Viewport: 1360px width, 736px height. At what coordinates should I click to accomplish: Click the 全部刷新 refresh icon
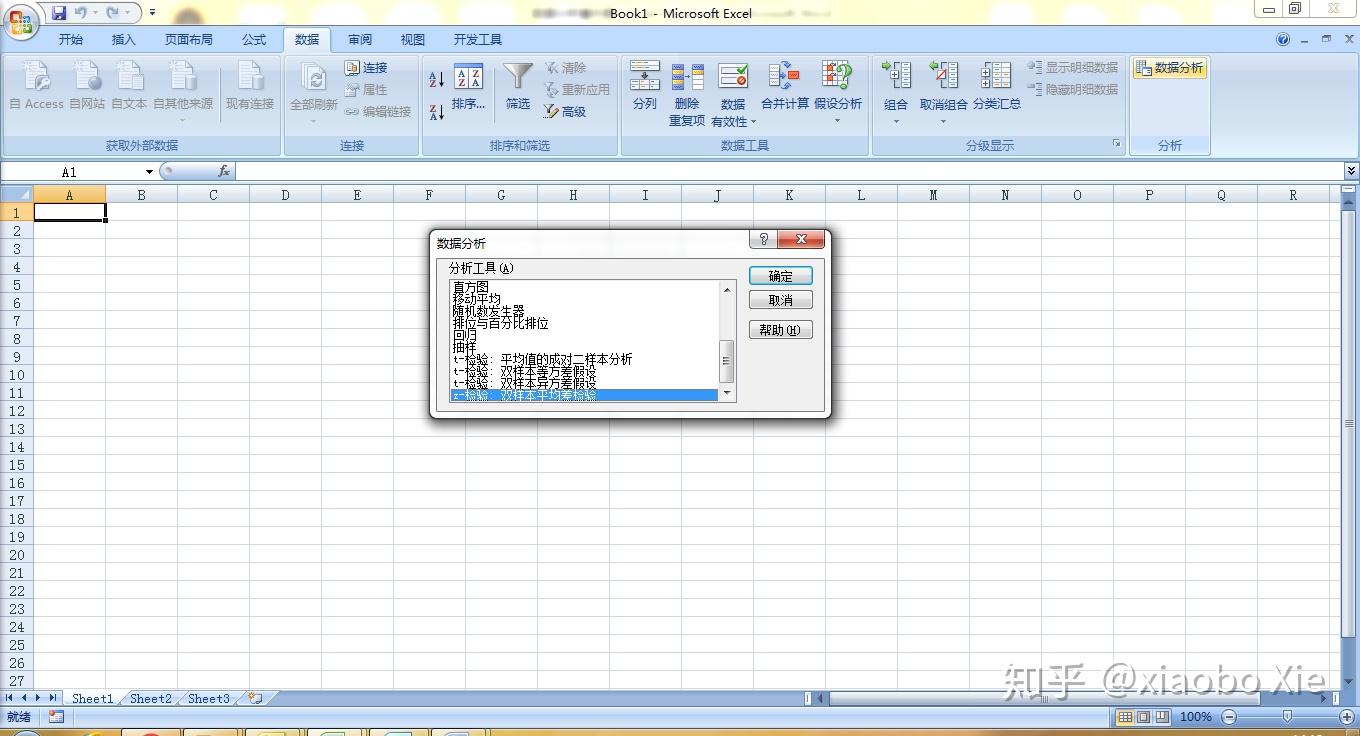click(x=312, y=85)
